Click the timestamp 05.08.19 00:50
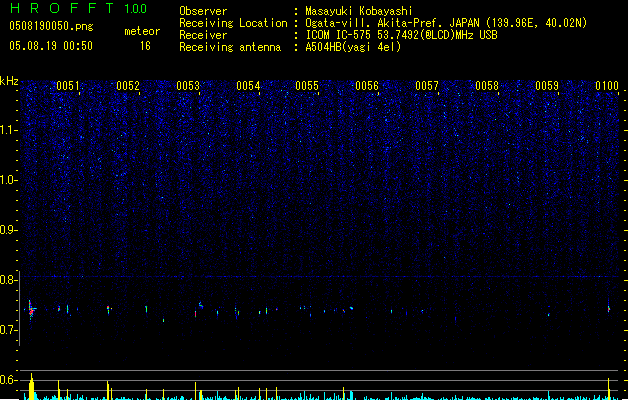629x400 pixels. tap(51, 46)
